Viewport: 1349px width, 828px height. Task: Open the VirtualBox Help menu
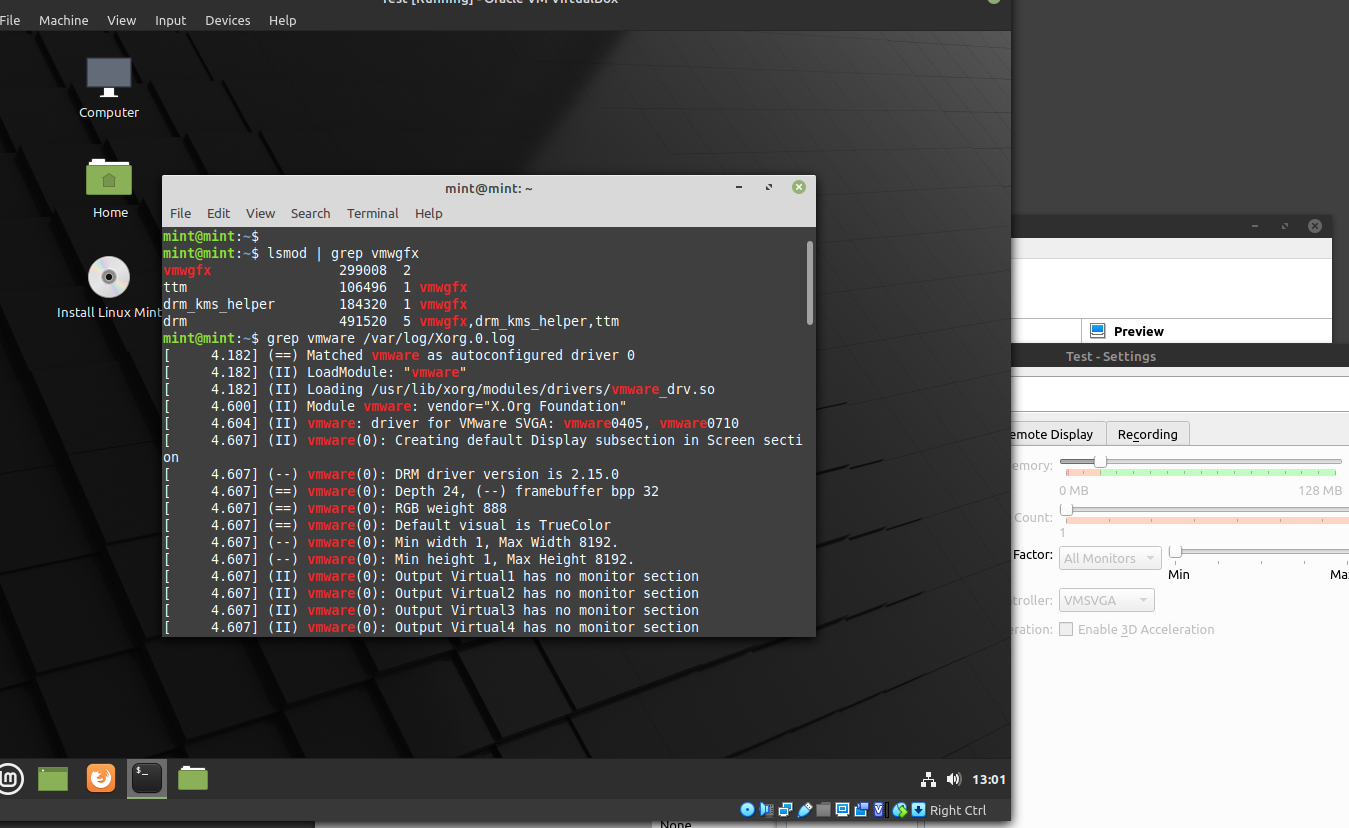click(283, 20)
